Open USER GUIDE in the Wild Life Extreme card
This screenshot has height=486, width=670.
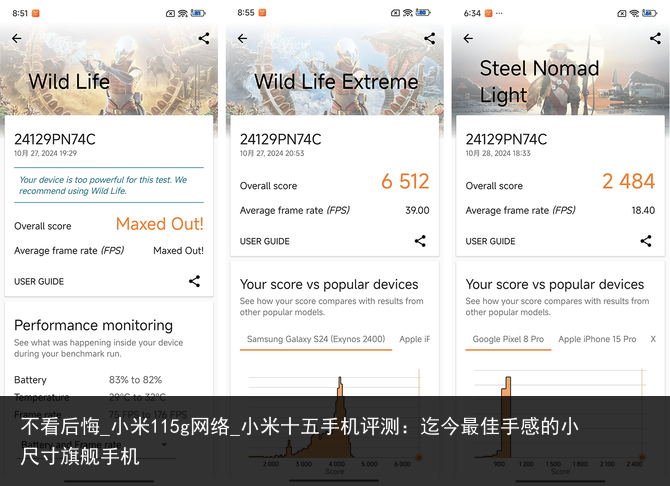(x=264, y=242)
